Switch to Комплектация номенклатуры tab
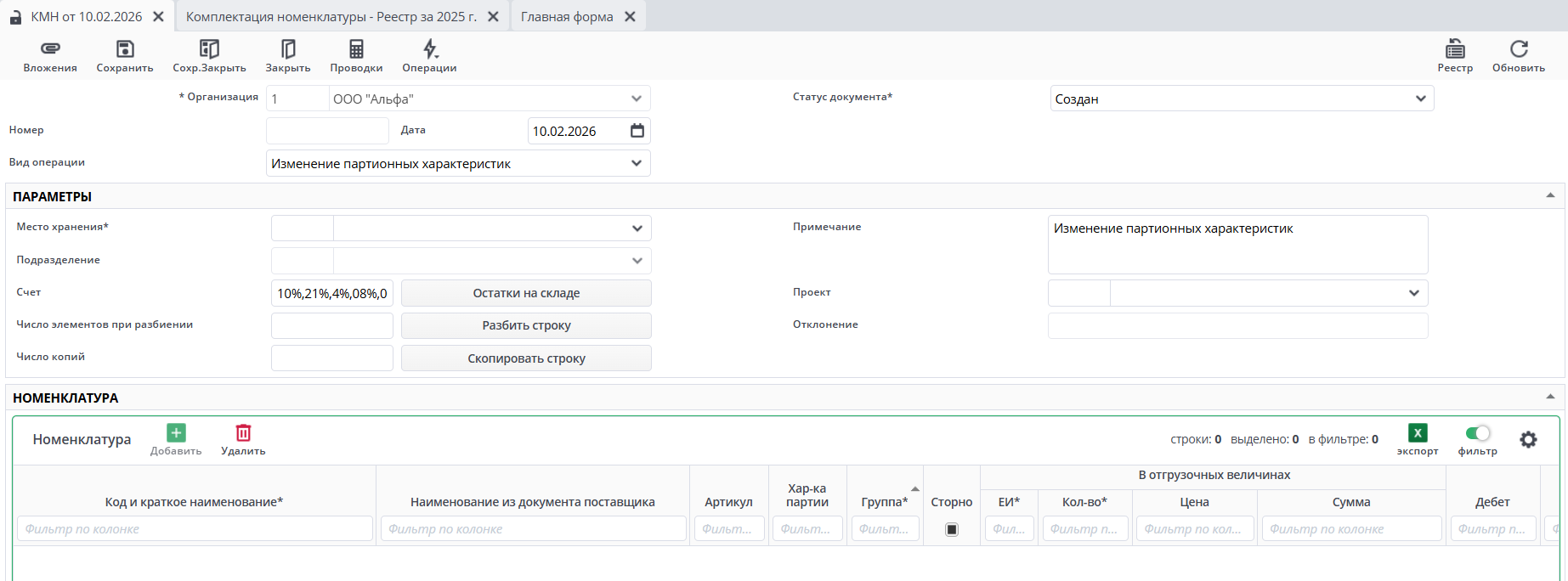This screenshot has height=581, width=1568. coord(331,17)
